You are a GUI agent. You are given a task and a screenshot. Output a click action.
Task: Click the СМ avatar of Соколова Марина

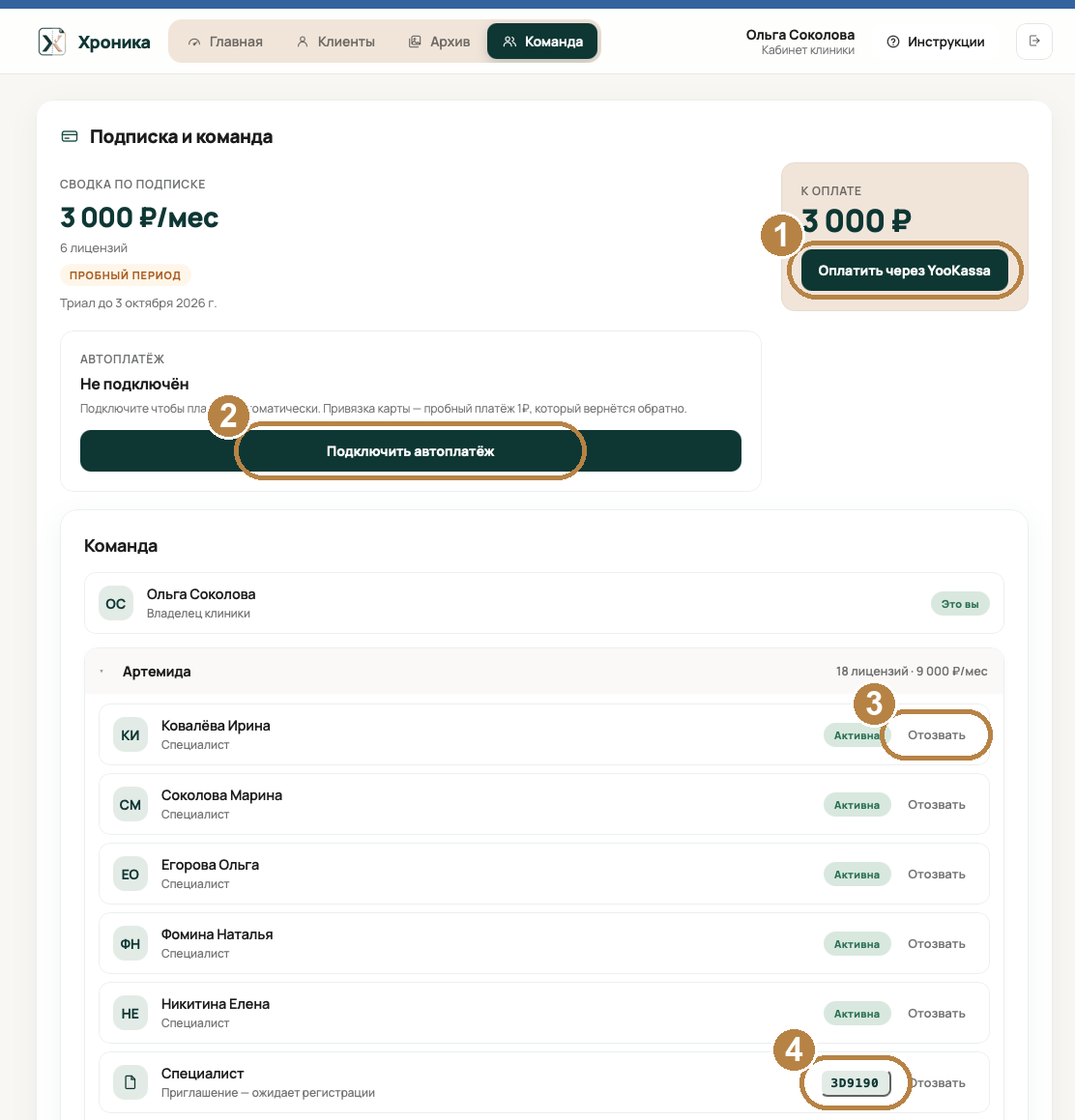(x=131, y=805)
